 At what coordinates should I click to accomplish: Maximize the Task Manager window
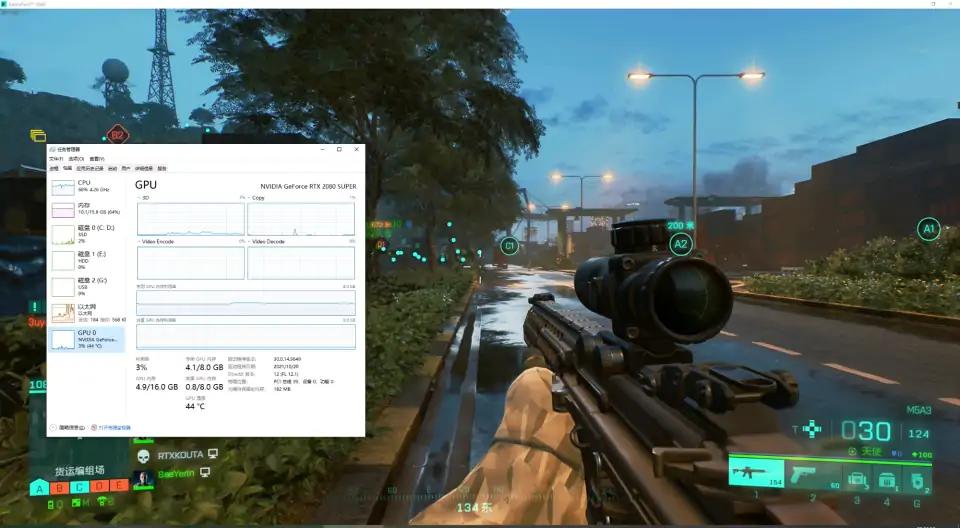coord(339,149)
